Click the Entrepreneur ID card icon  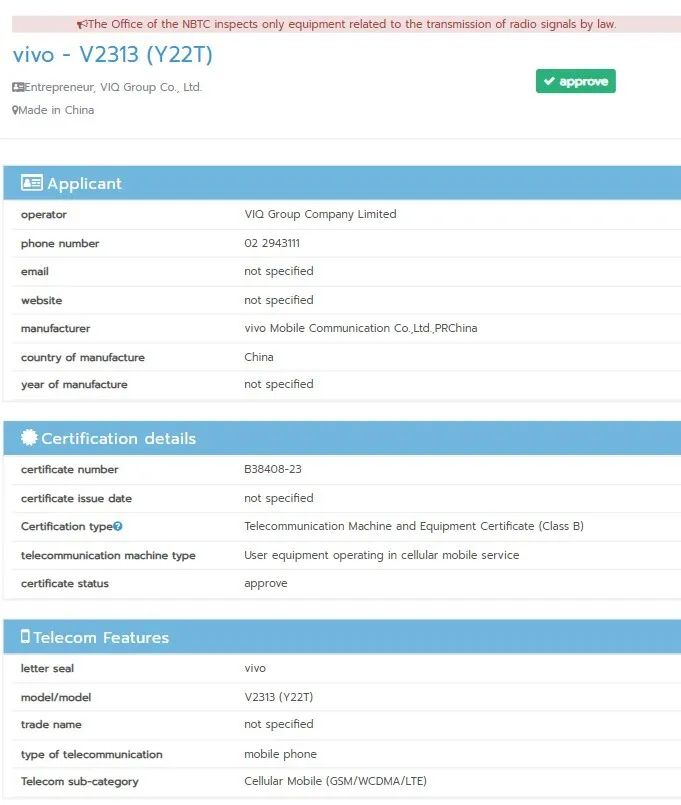coord(18,87)
